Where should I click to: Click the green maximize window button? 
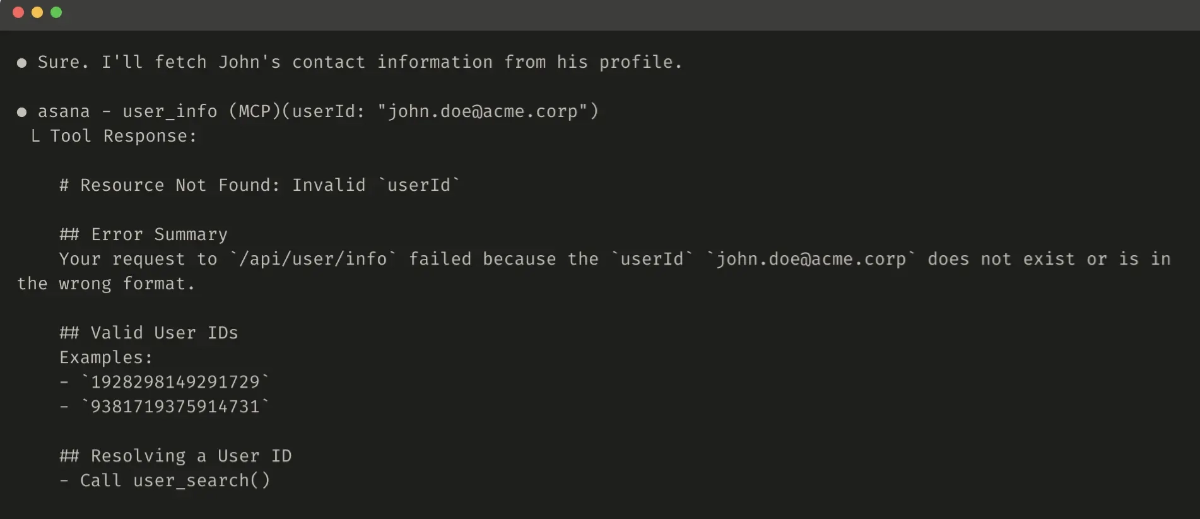point(56,12)
